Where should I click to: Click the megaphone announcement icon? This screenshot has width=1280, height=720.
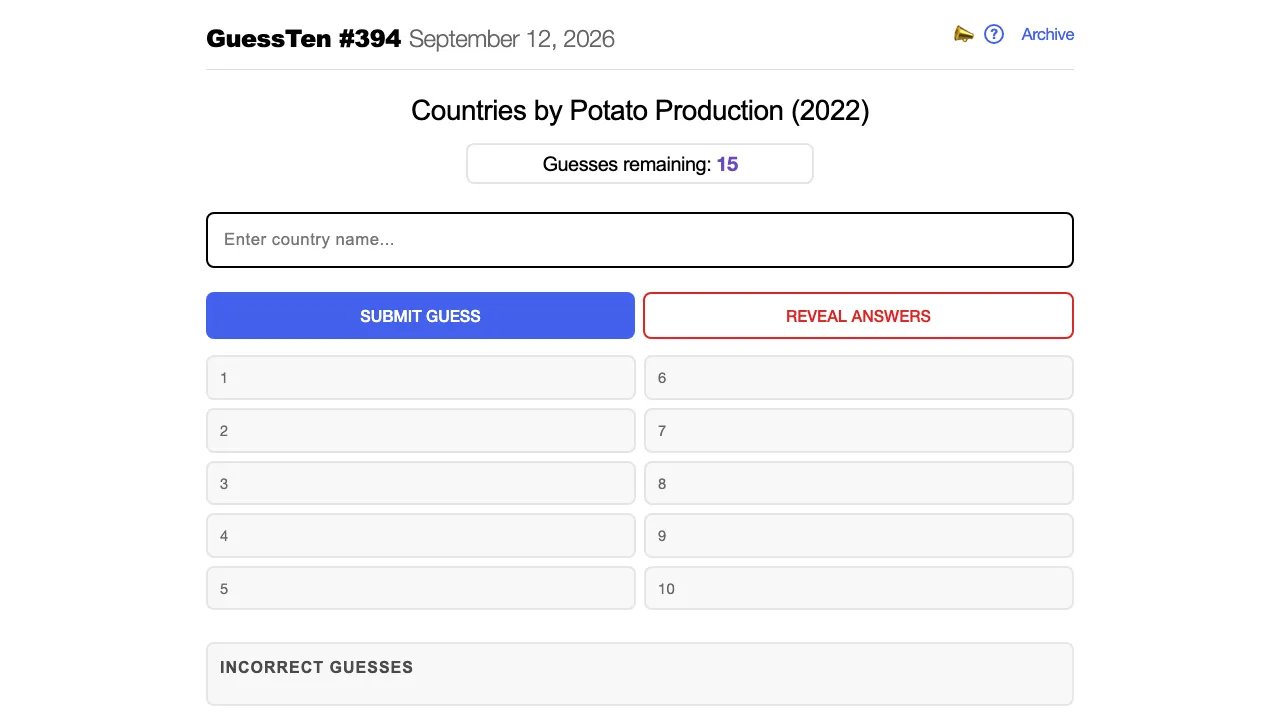(x=963, y=34)
